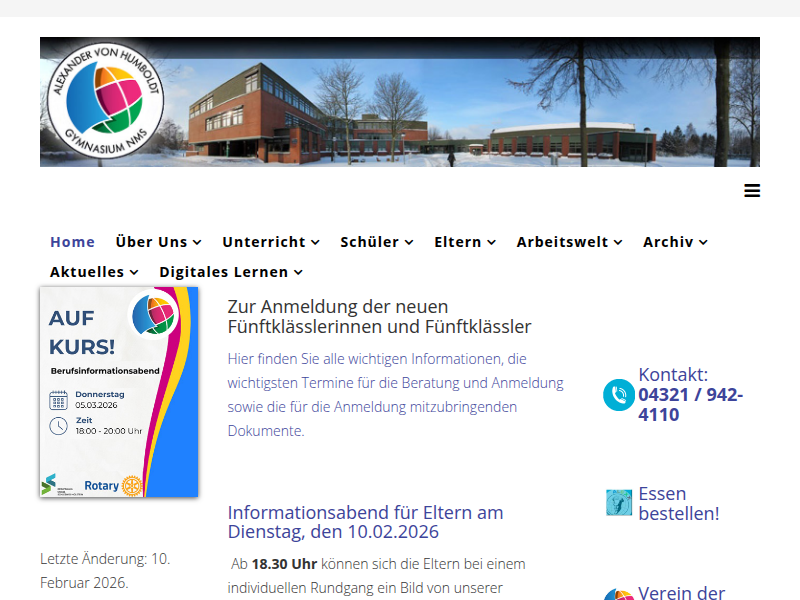The height and width of the screenshot is (600, 800).
Task: Follow the Essen bestellen! link
Action: (678, 503)
